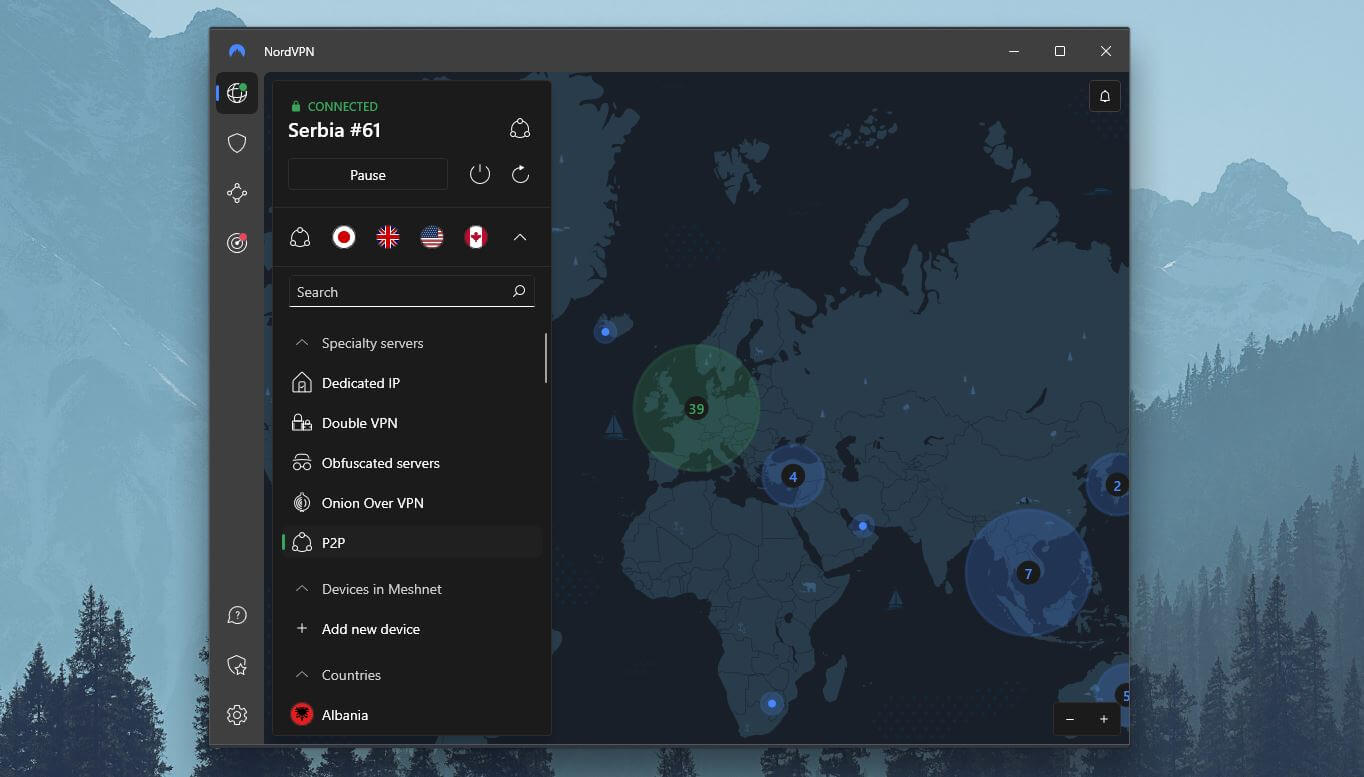Collapse the Devices in Meshnet section
This screenshot has height=777, width=1364.
tap(301, 589)
